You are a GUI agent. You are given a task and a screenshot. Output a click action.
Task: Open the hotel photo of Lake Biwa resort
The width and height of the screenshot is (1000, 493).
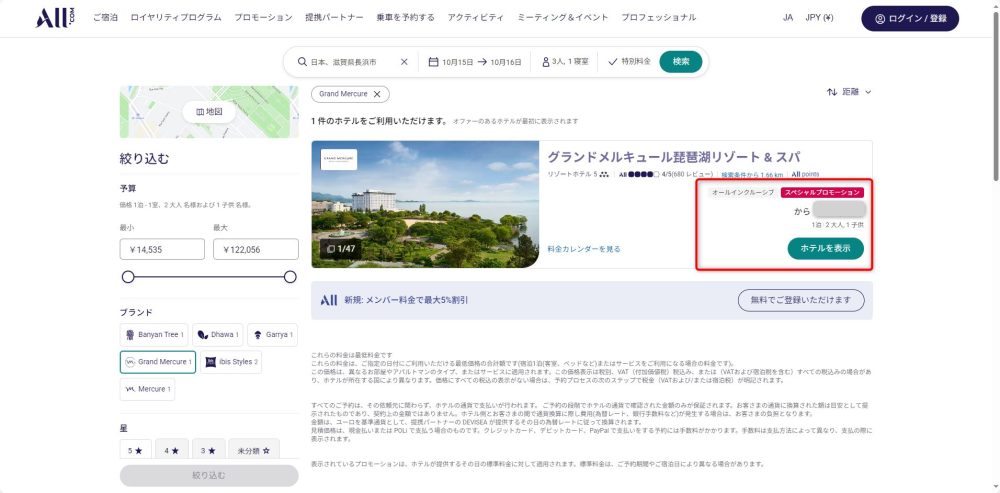click(x=425, y=204)
